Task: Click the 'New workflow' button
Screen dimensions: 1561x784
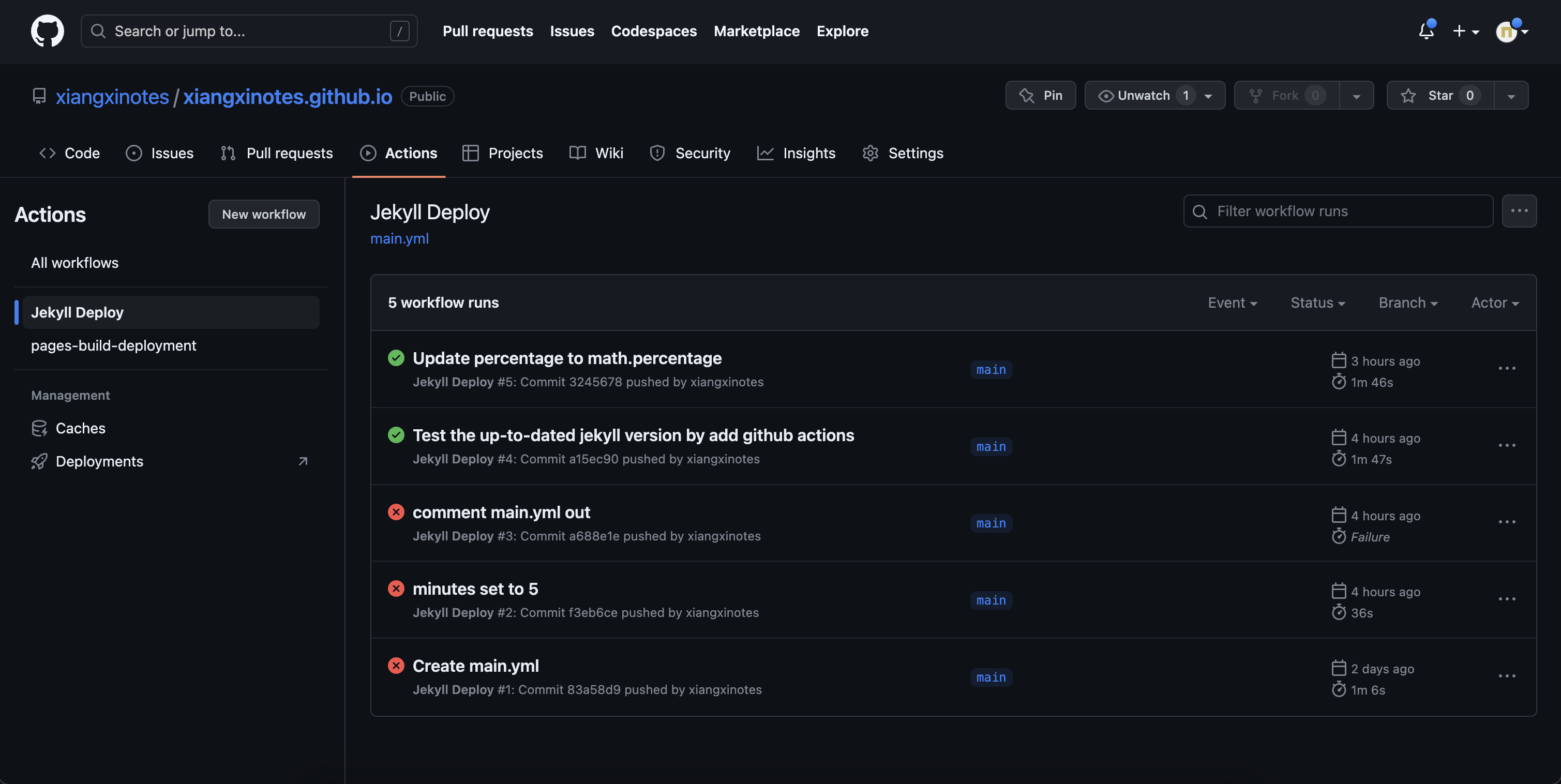Action: pos(264,213)
